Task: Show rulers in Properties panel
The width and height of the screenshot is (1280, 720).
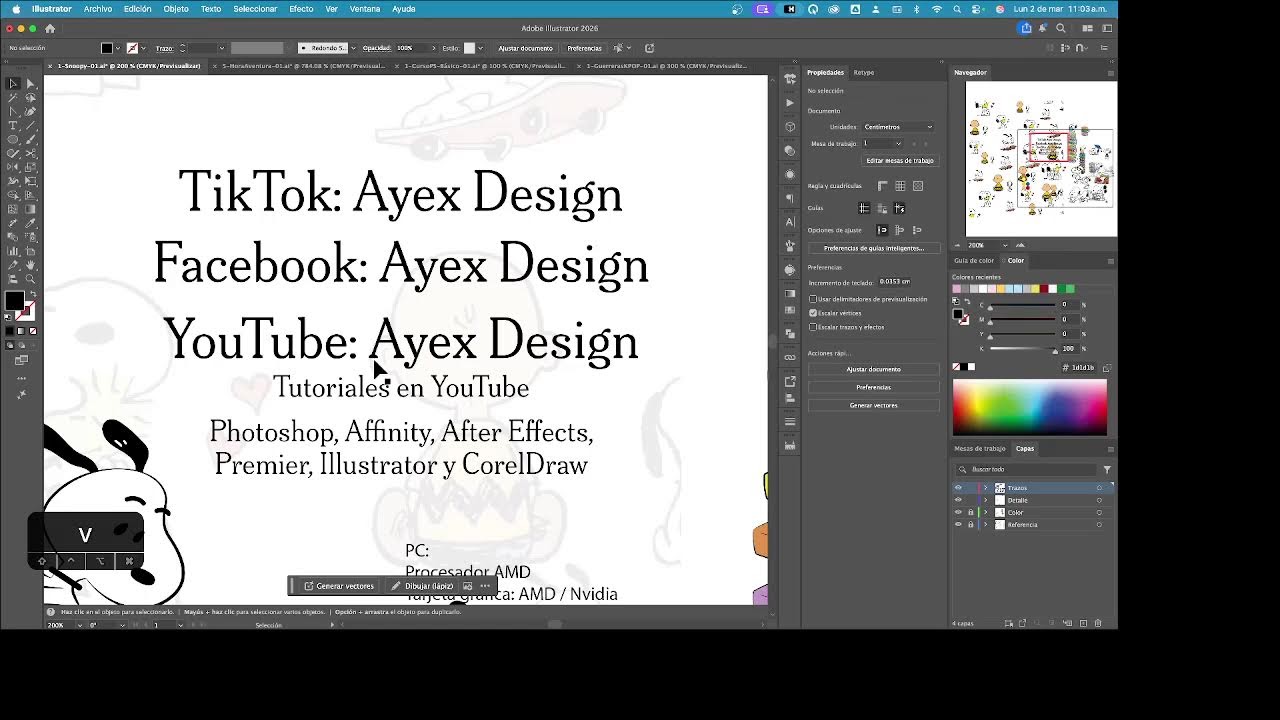Action: [x=882, y=186]
